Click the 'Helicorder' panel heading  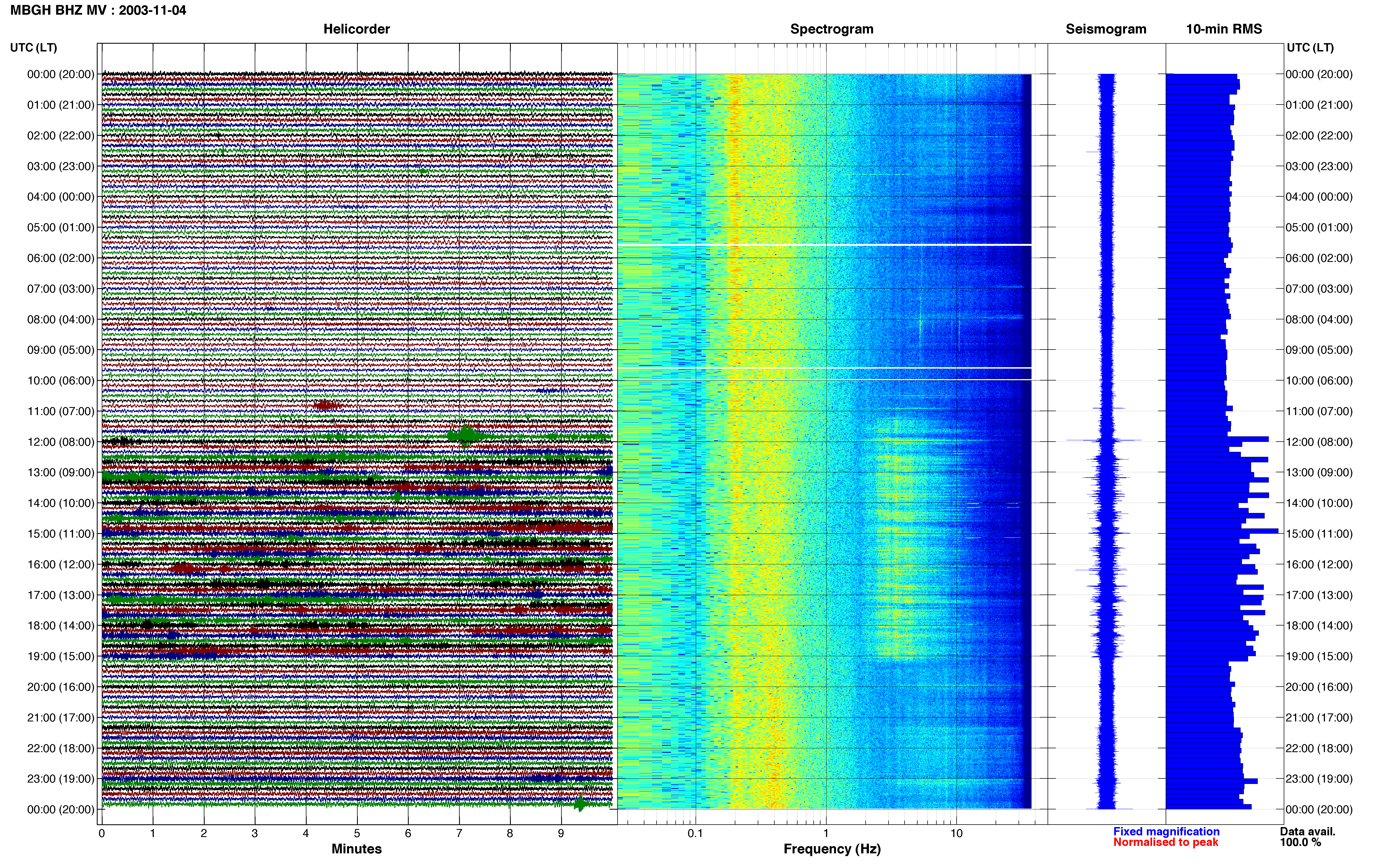click(x=356, y=29)
